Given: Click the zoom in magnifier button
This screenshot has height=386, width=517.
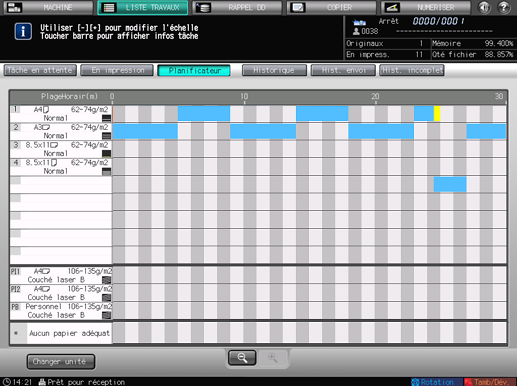Looking at the screenshot, I should pos(272,358).
